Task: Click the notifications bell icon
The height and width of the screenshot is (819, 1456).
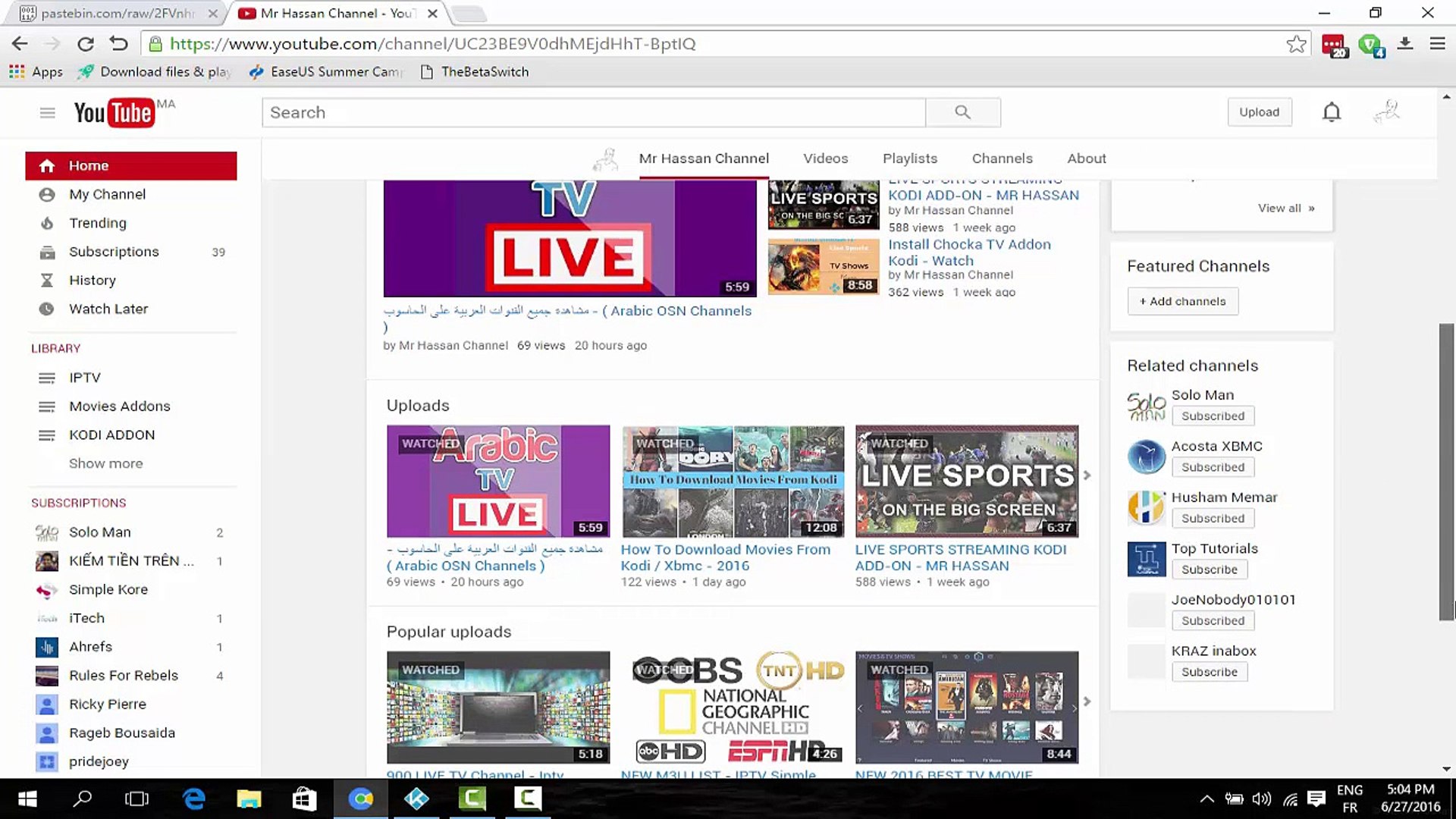Action: click(x=1332, y=112)
